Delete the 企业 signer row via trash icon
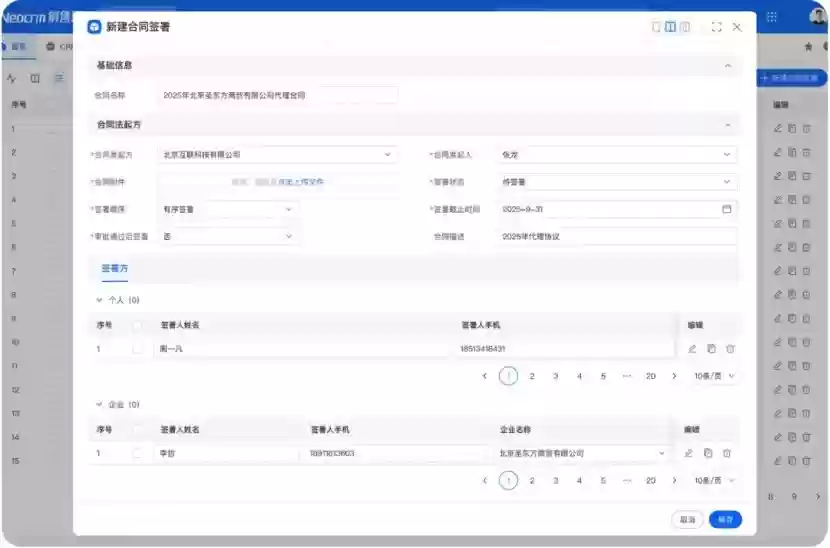Viewport: 830px width, 548px height. [x=727, y=453]
